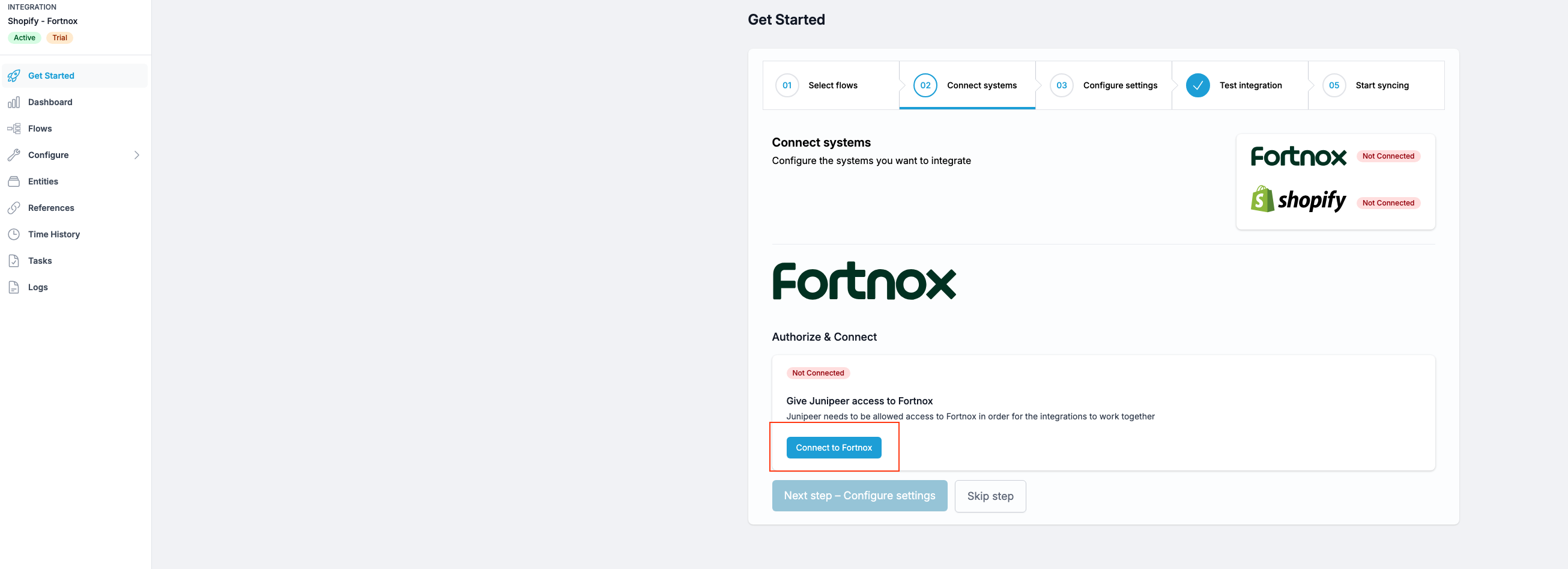Click the Connect to Fortnox button

point(834,448)
